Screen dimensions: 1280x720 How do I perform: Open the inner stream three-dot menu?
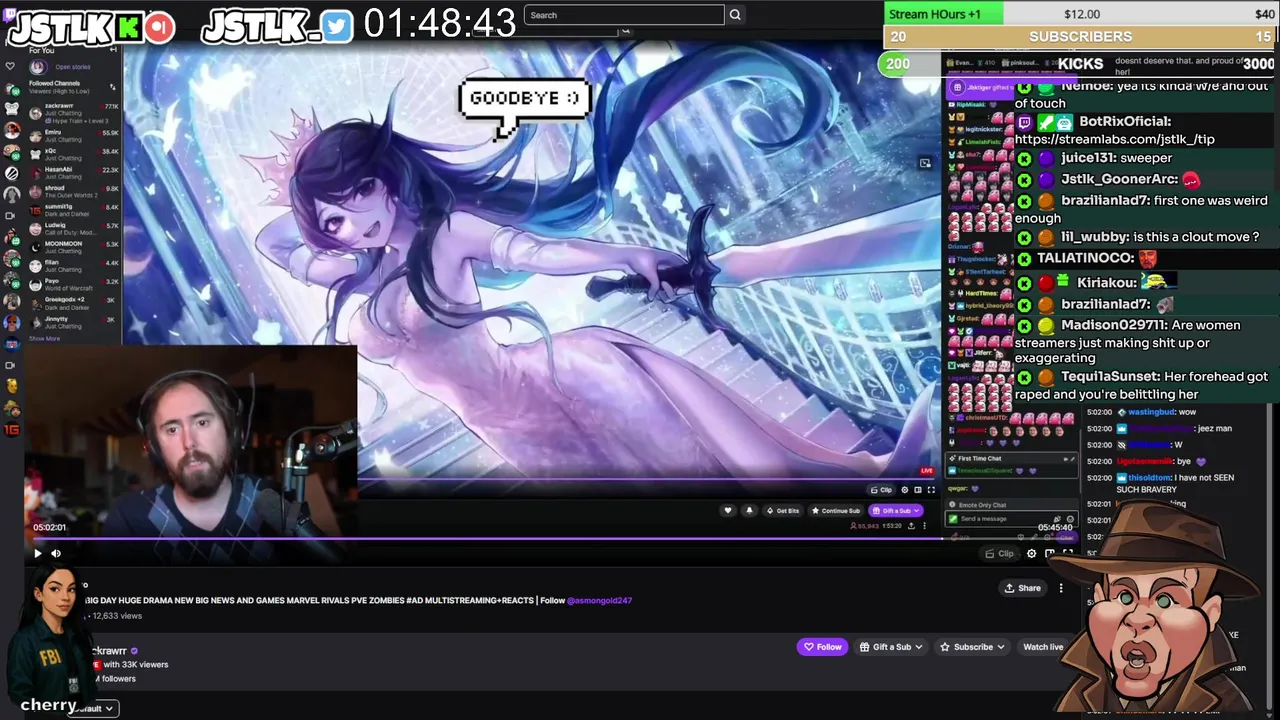924,525
